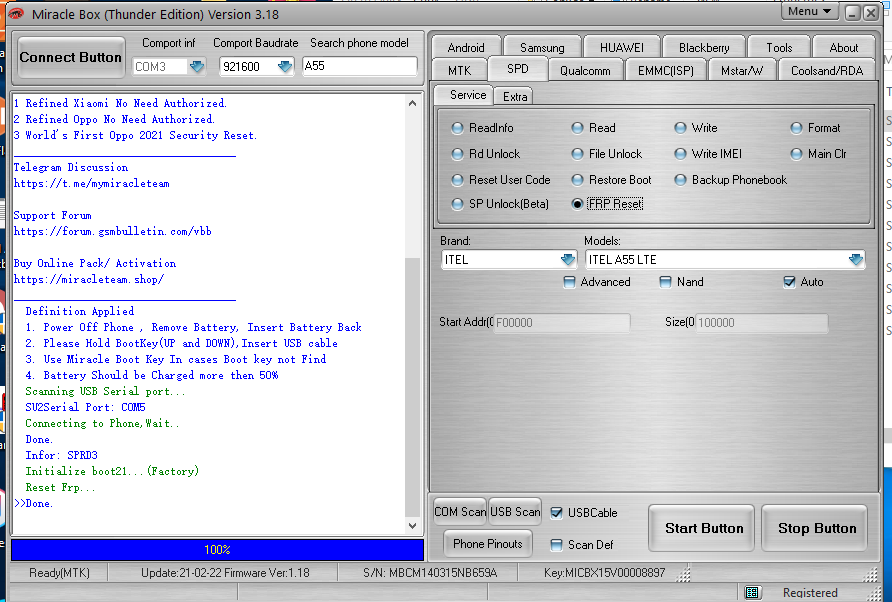Click the Start Addr F00000 field
892x602 pixels.
(561, 323)
